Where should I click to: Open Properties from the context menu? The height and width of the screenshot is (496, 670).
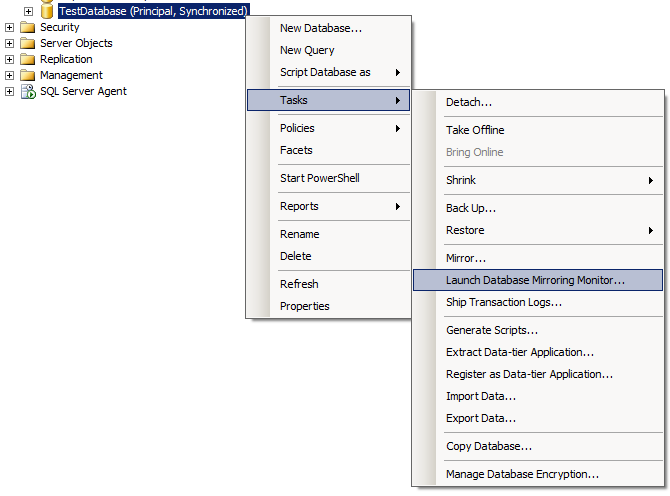[x=304, y=306]
